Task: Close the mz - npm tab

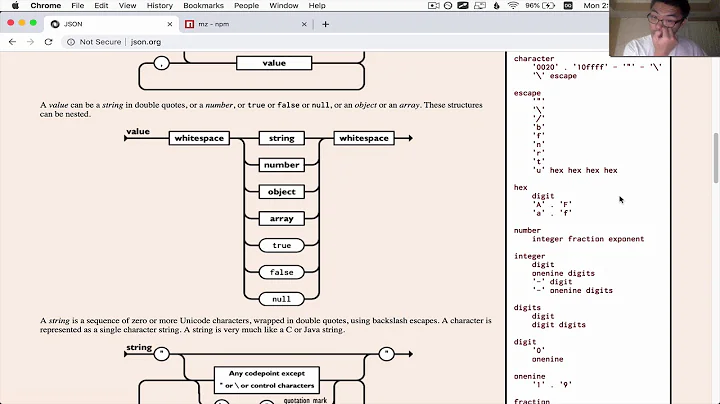Action: [304, 24]
